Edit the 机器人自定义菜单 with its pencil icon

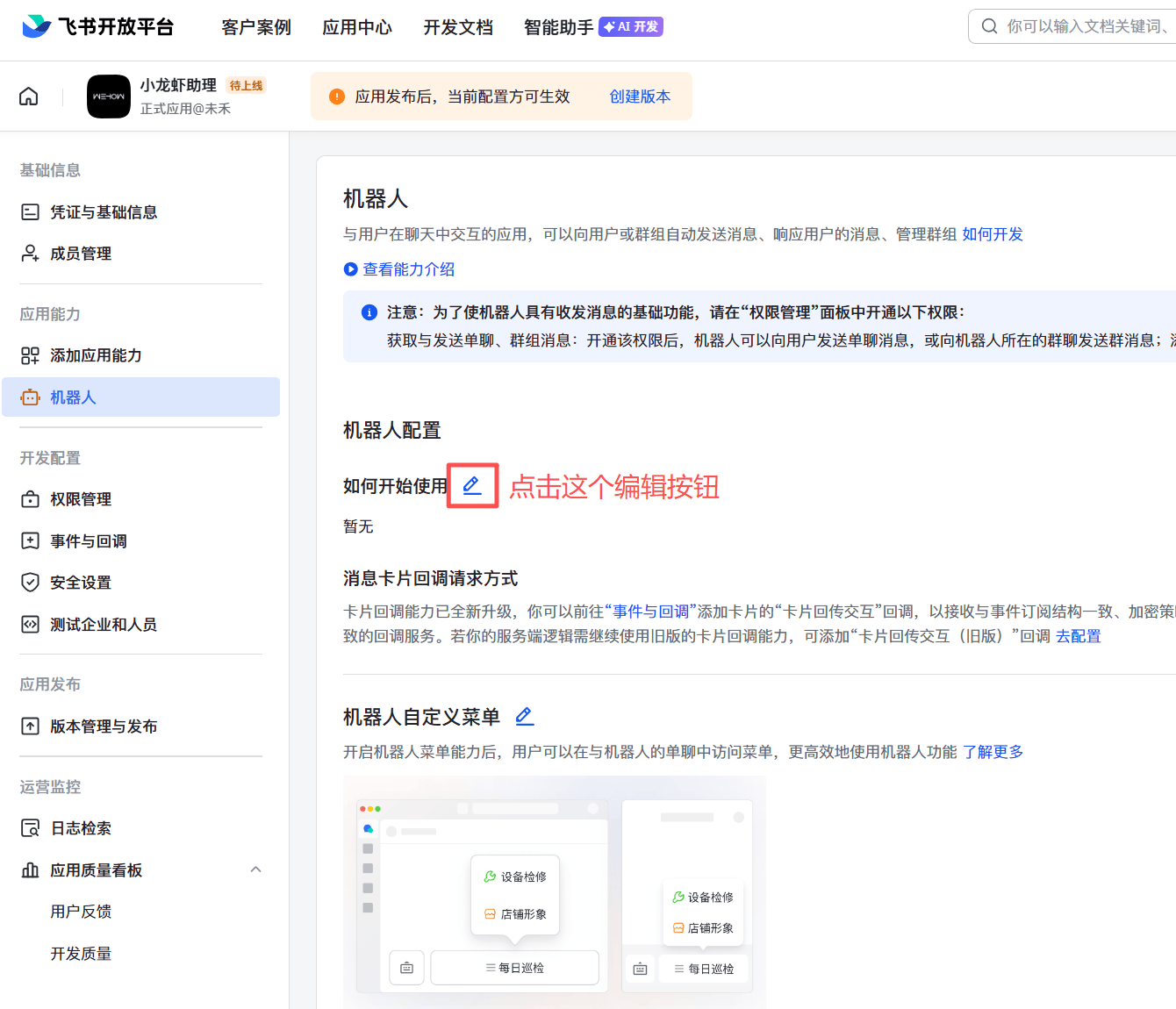pyautogui.click(x=524, y=715)
